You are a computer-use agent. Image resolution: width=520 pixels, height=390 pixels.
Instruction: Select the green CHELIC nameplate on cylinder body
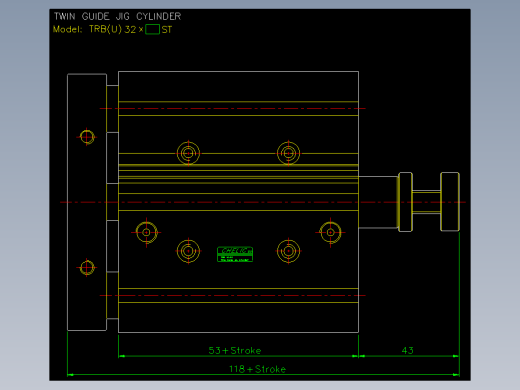click(x=235, y=254)
